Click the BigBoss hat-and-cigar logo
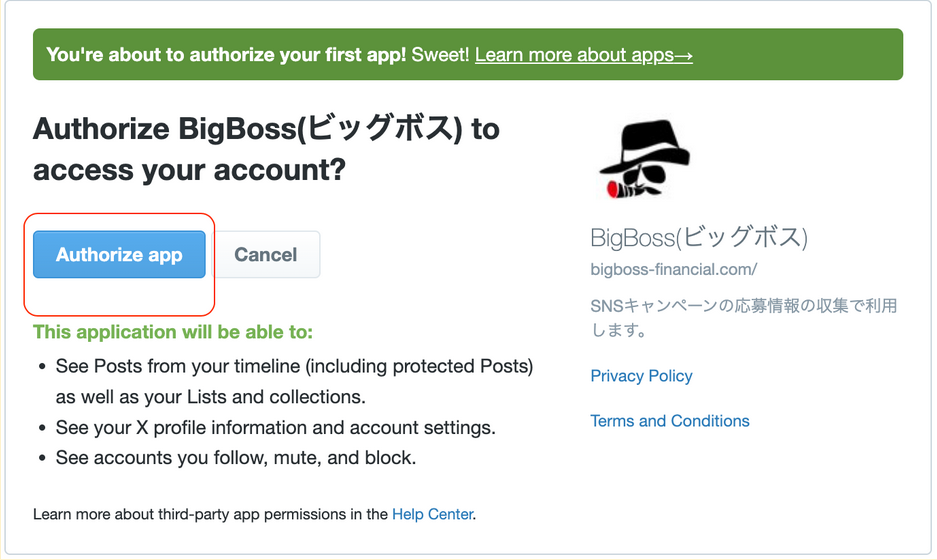The image size is (937, 560). point(644,159)
